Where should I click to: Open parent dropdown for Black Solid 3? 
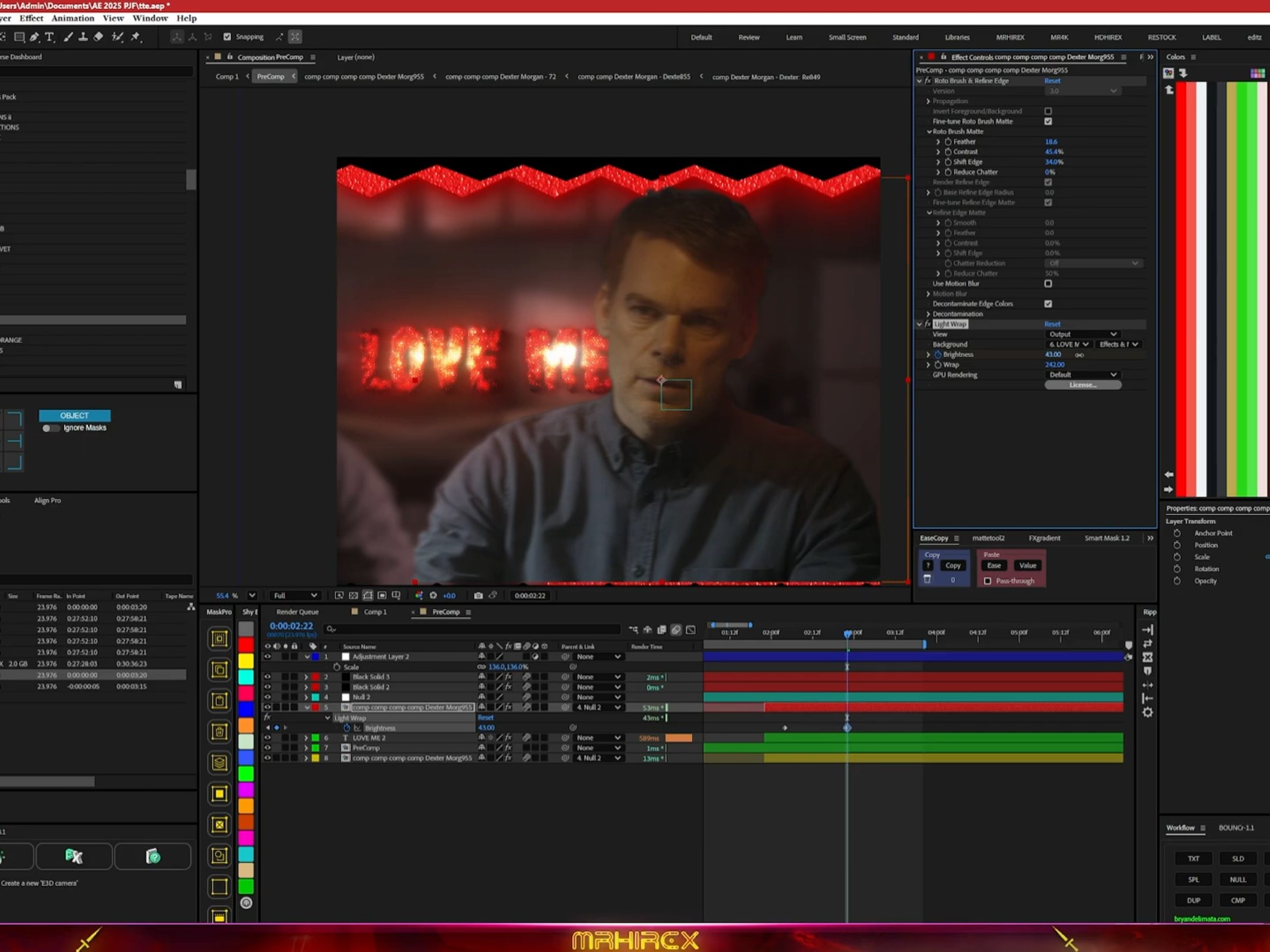pyautogui.click(x=598, y=677)
